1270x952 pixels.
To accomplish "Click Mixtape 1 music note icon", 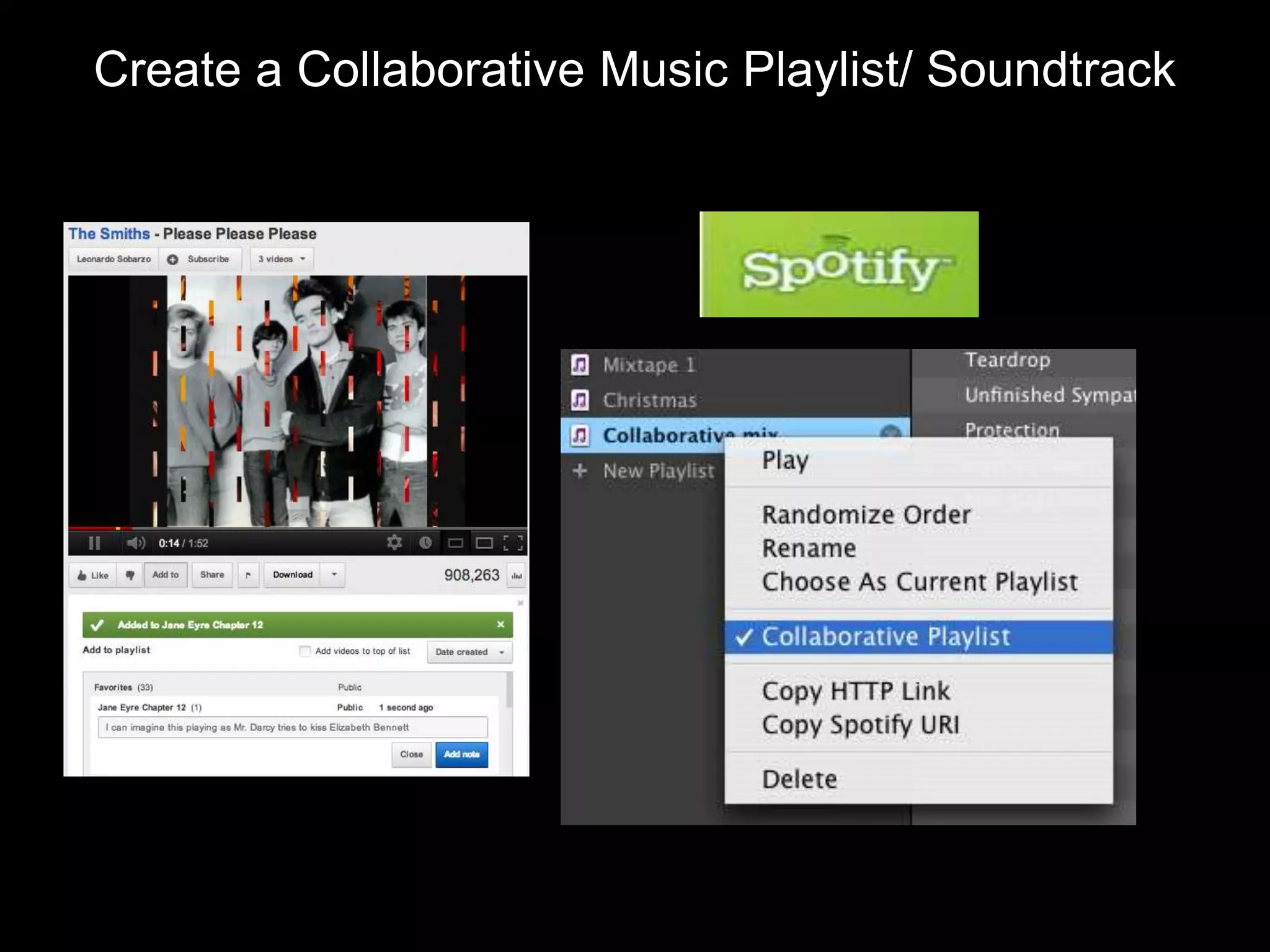I will click(580, 365).
